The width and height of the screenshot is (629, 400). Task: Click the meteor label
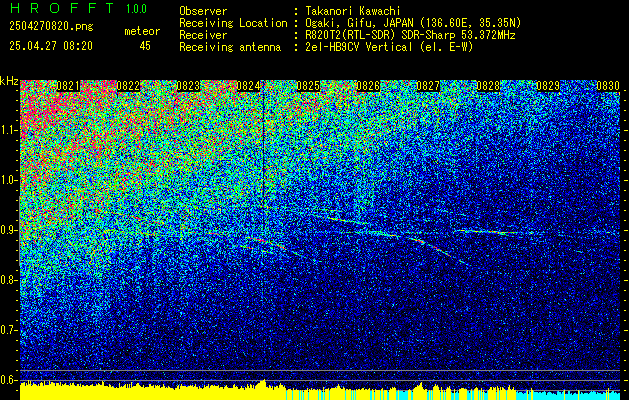(x=142, y=31)
